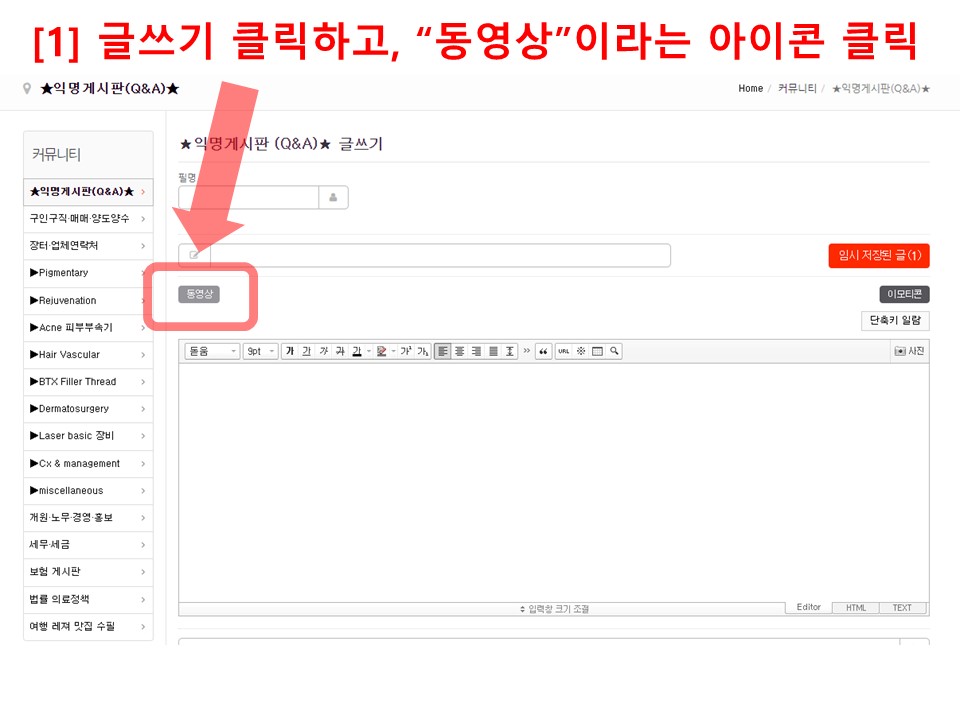Open the 돋움 font family dropdown
This screenshot has width=960, height=720.
coord(212,351)
